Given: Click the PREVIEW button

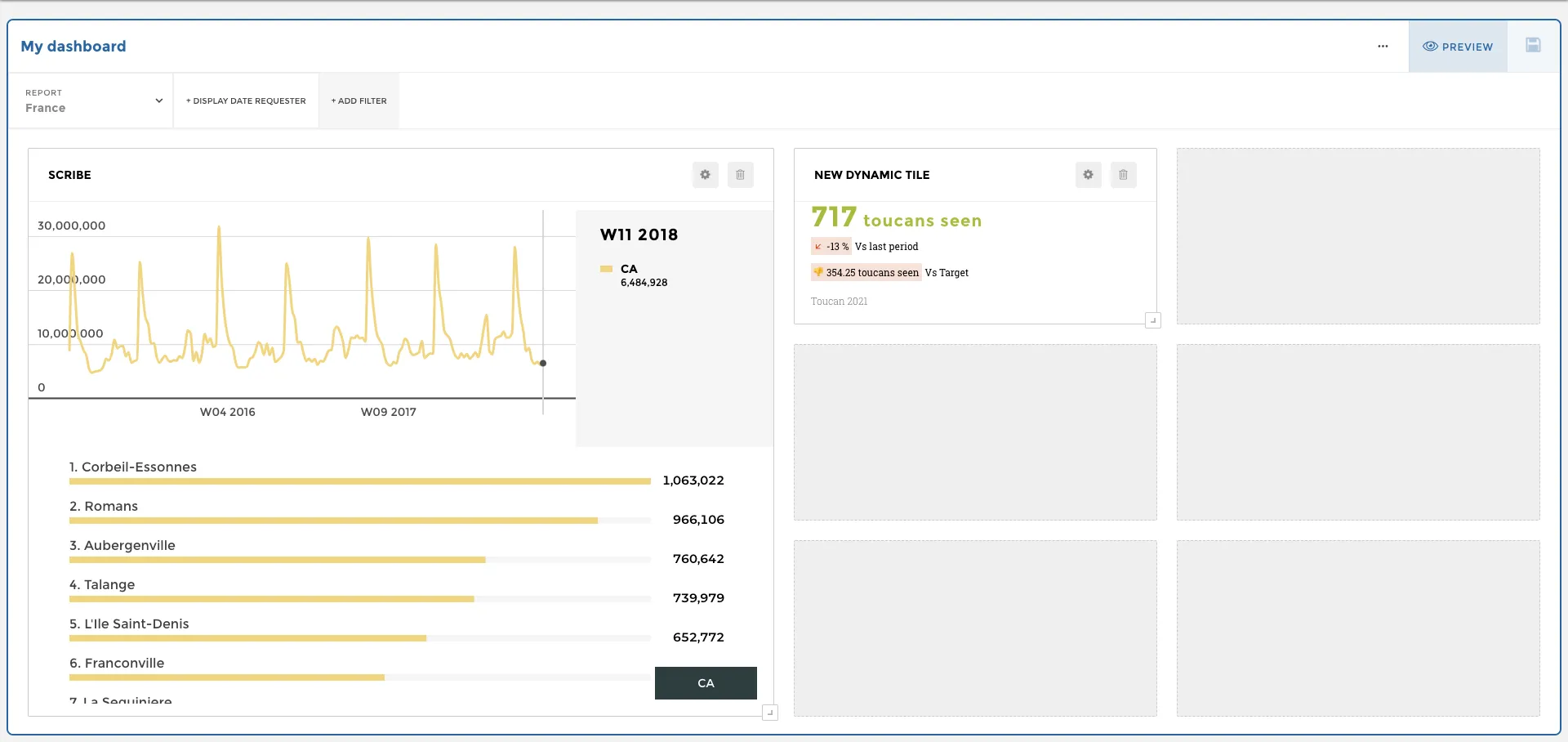Looking at the screenshot, I should (1458, 47).
